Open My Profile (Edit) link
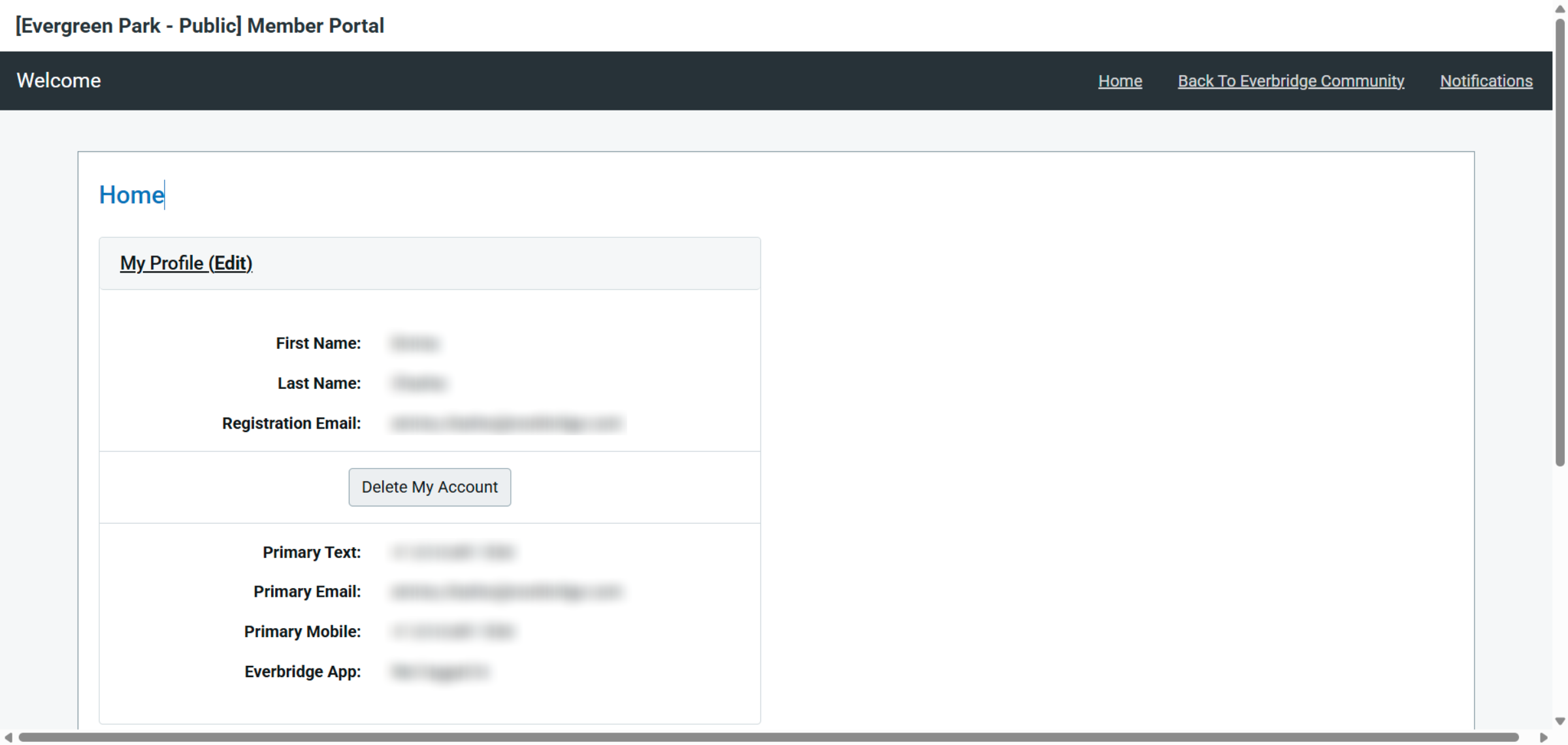Screen dimensions: 1568x745 [x=186, y=263]
